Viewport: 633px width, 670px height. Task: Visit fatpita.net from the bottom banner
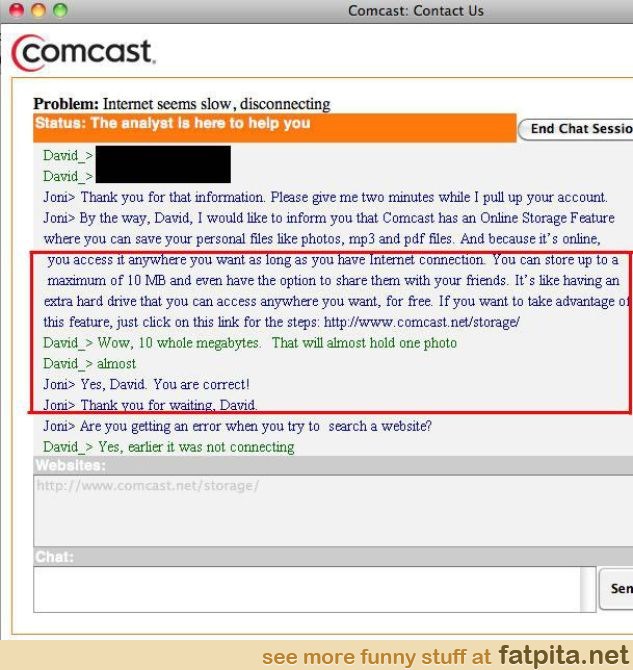pyautogui.click(x=562, y=655)
